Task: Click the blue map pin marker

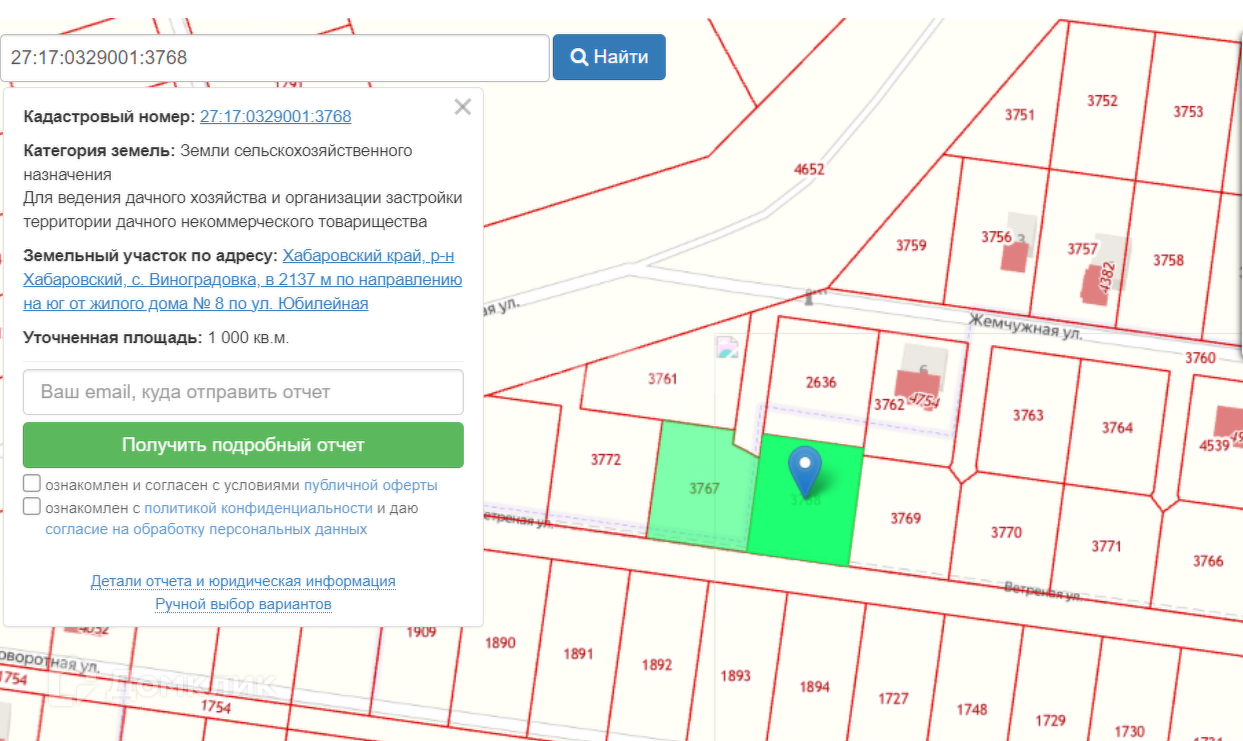Action: pyautogui.click(x=804, y=468)
